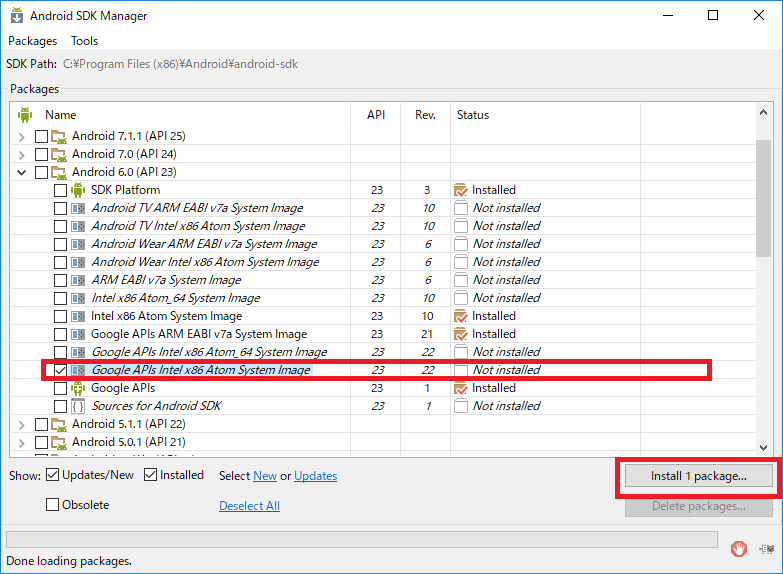Check the Google APIs add-on checkbox
The height and width of the screenshot is (574, 783).
pyautogui.click(x=60, y=388)
